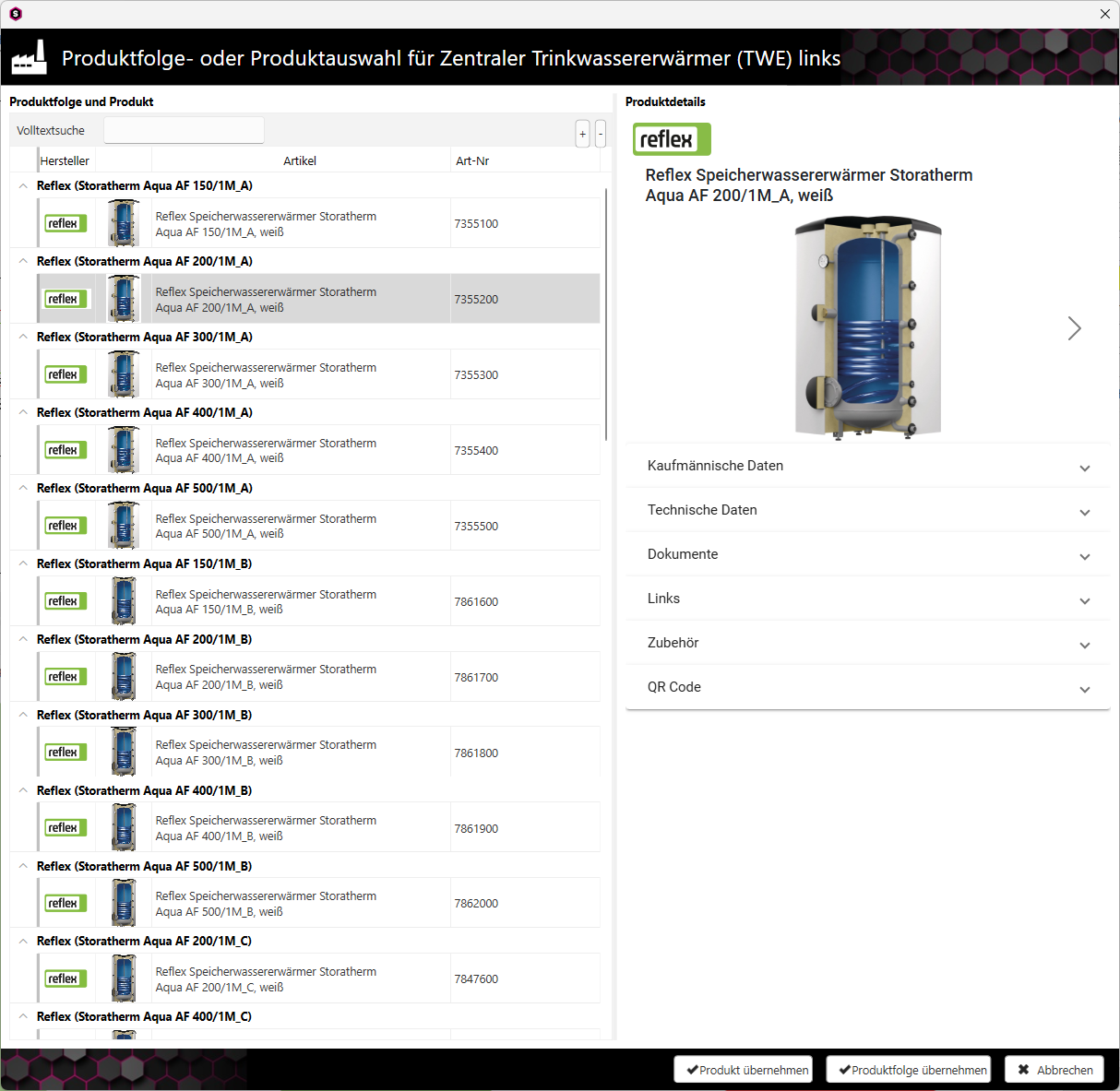
Task: Expand the Kaufmännische Daten section
Action: click(868, 466)
